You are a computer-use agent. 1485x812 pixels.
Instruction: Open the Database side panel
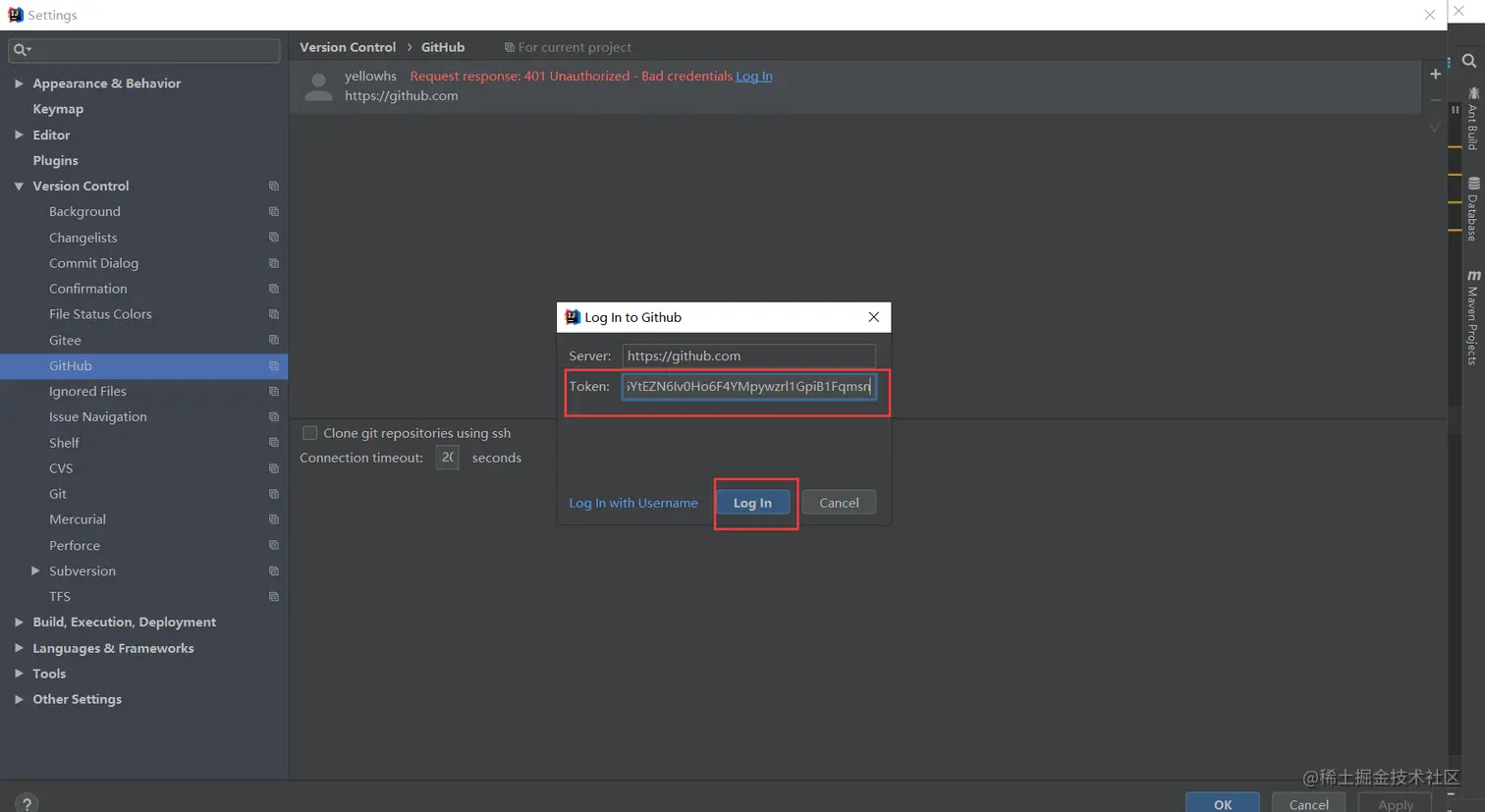pyautogui.click(x=1473, y=209)
